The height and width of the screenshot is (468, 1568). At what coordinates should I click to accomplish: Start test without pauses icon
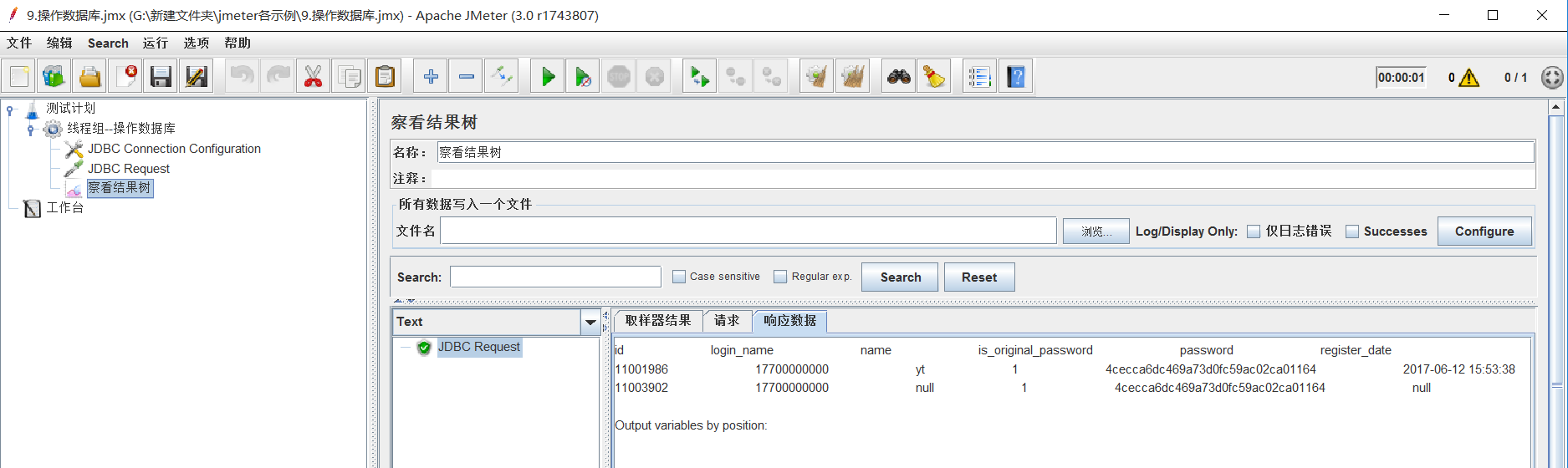coord(583,77)
